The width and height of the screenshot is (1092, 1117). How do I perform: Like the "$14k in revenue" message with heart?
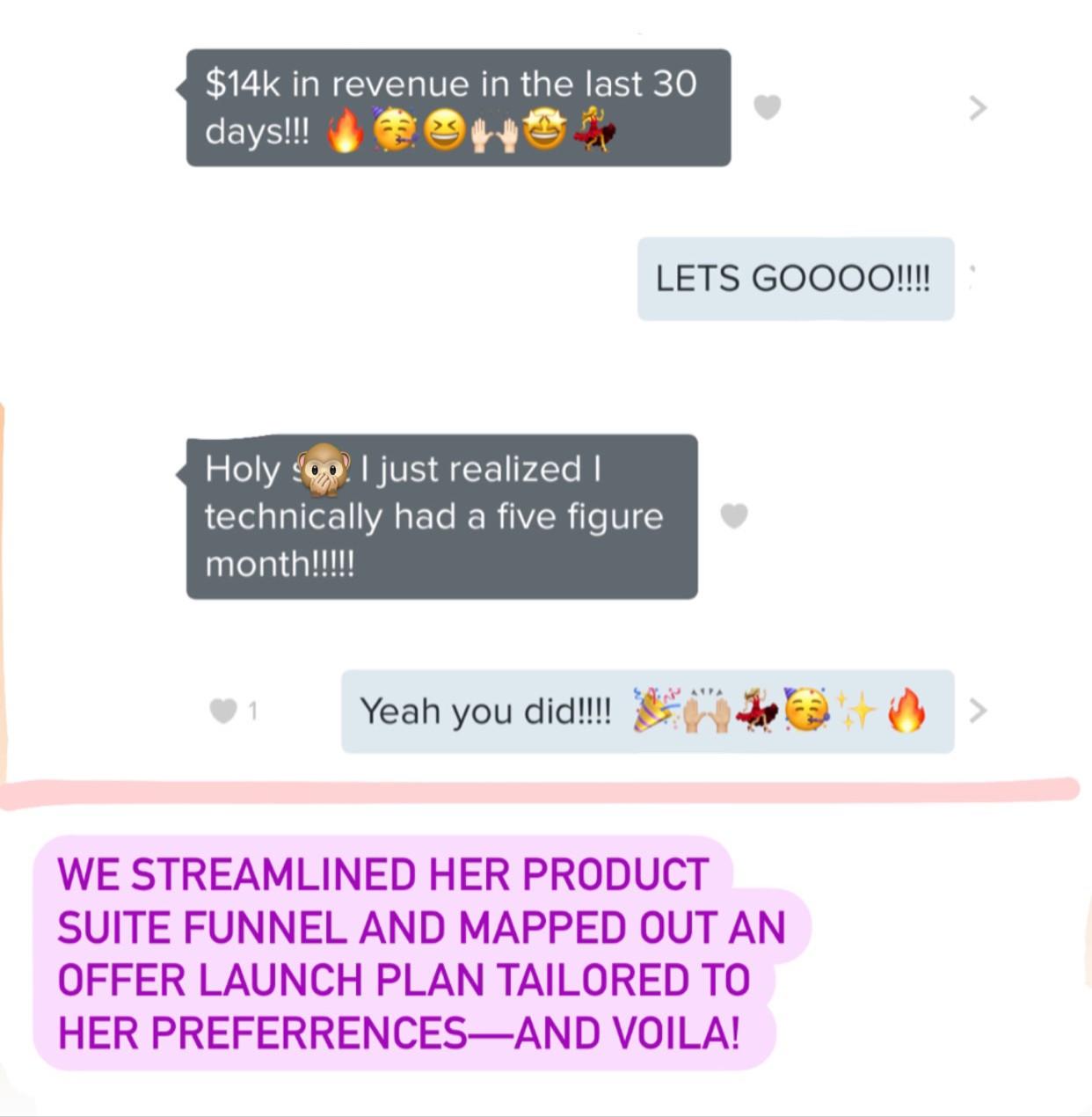(767, 107)
